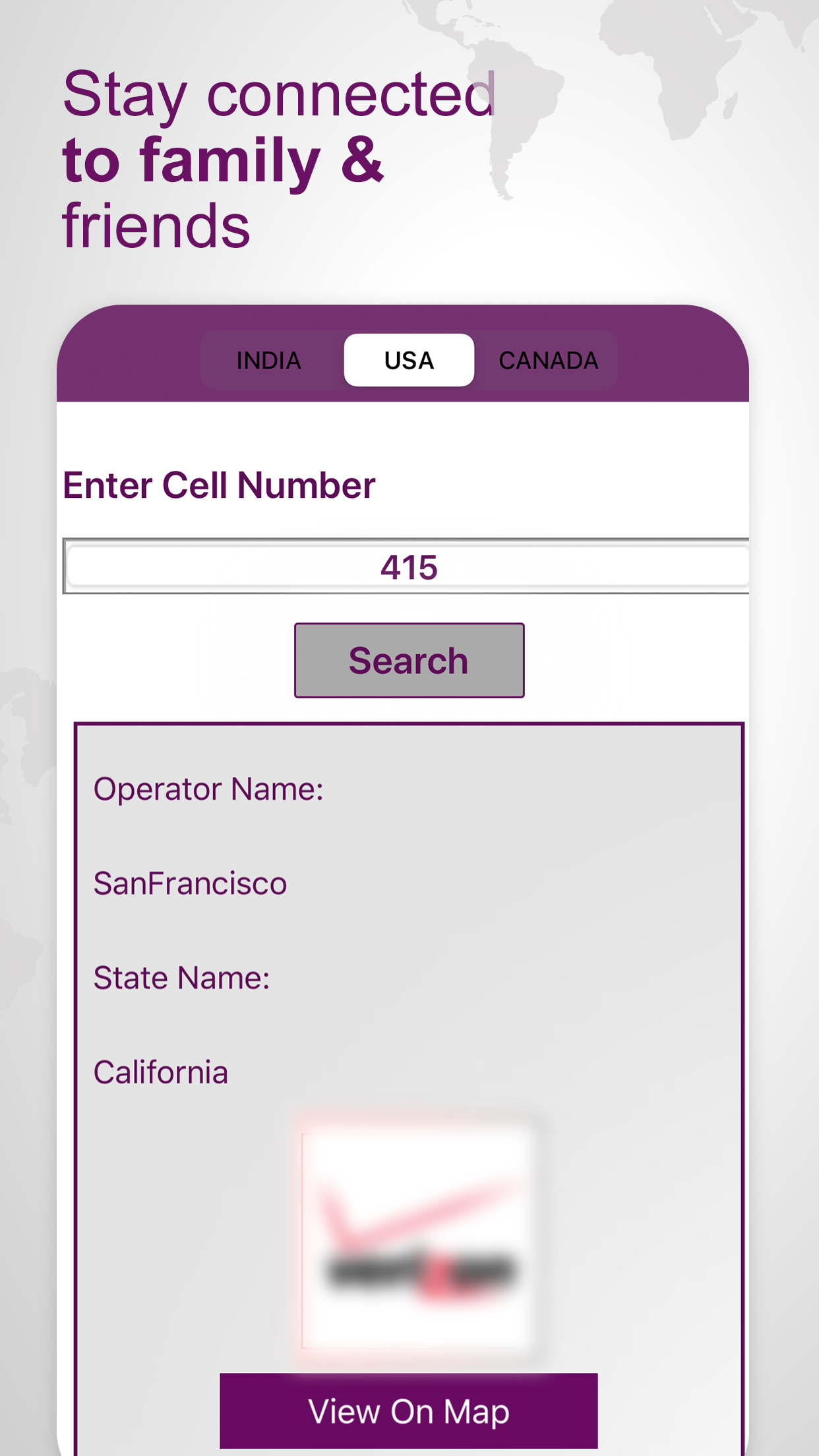Screen dimensions: 819x1456
Task: Click the blurred operator logo image
Action: [417, 1240]
